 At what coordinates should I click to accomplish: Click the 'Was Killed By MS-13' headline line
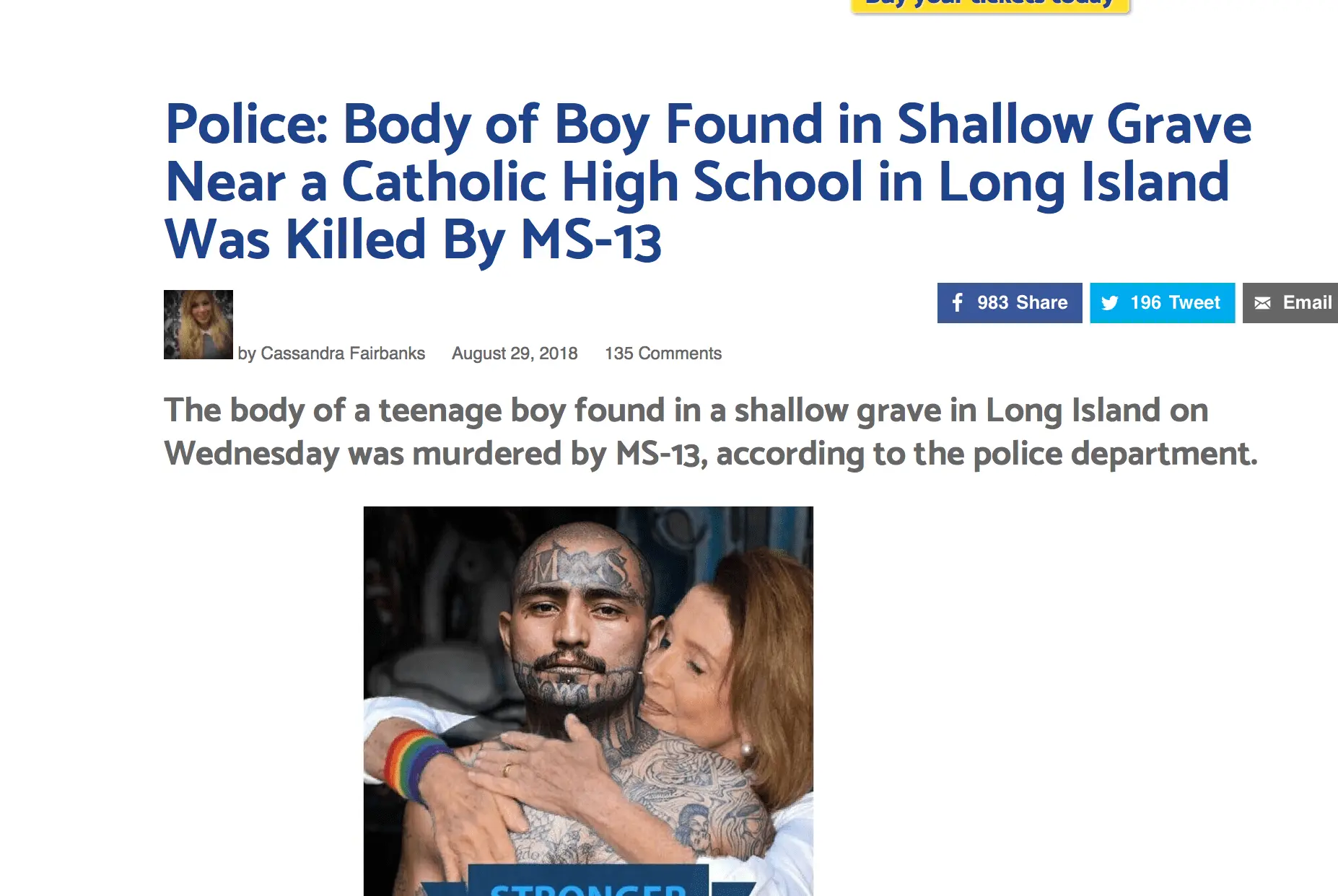413,240
